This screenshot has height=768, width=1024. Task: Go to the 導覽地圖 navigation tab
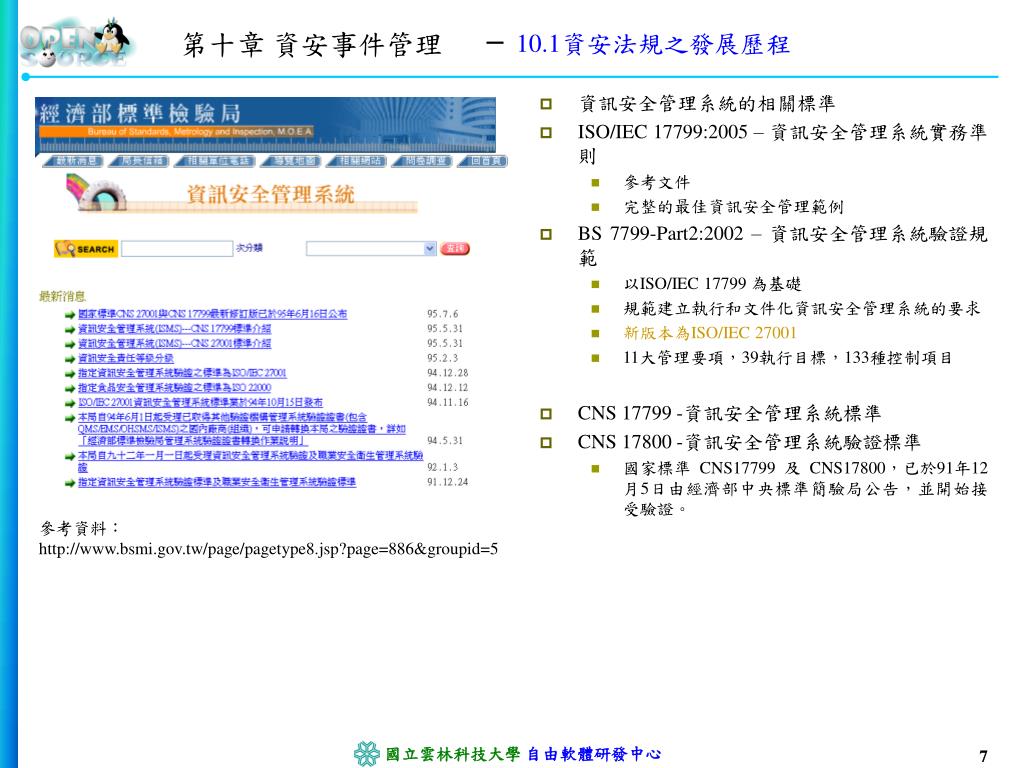[292, 161]
